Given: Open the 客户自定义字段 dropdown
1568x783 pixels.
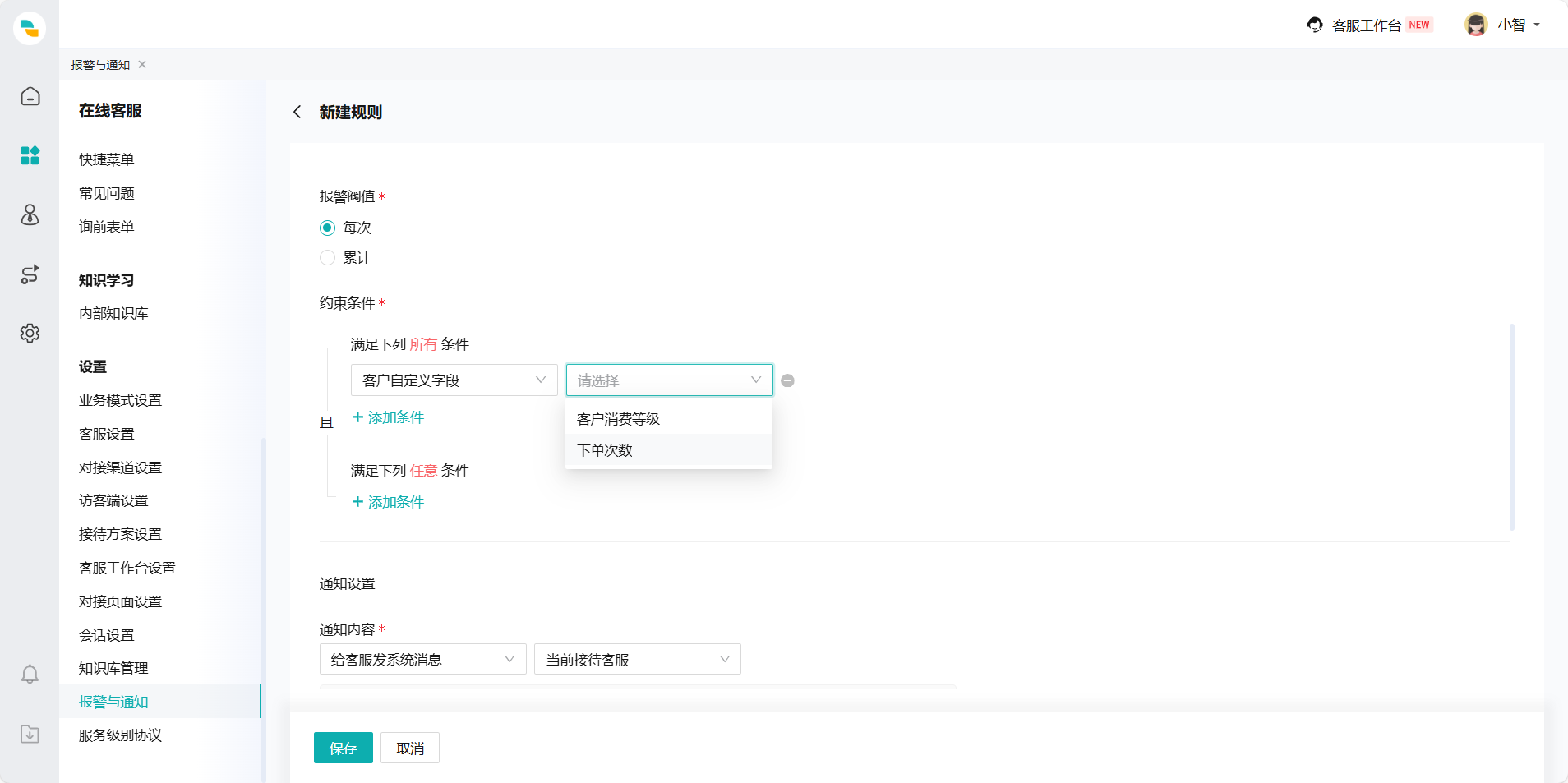Looking at the screenshot, I should click(x=454, y=380).
